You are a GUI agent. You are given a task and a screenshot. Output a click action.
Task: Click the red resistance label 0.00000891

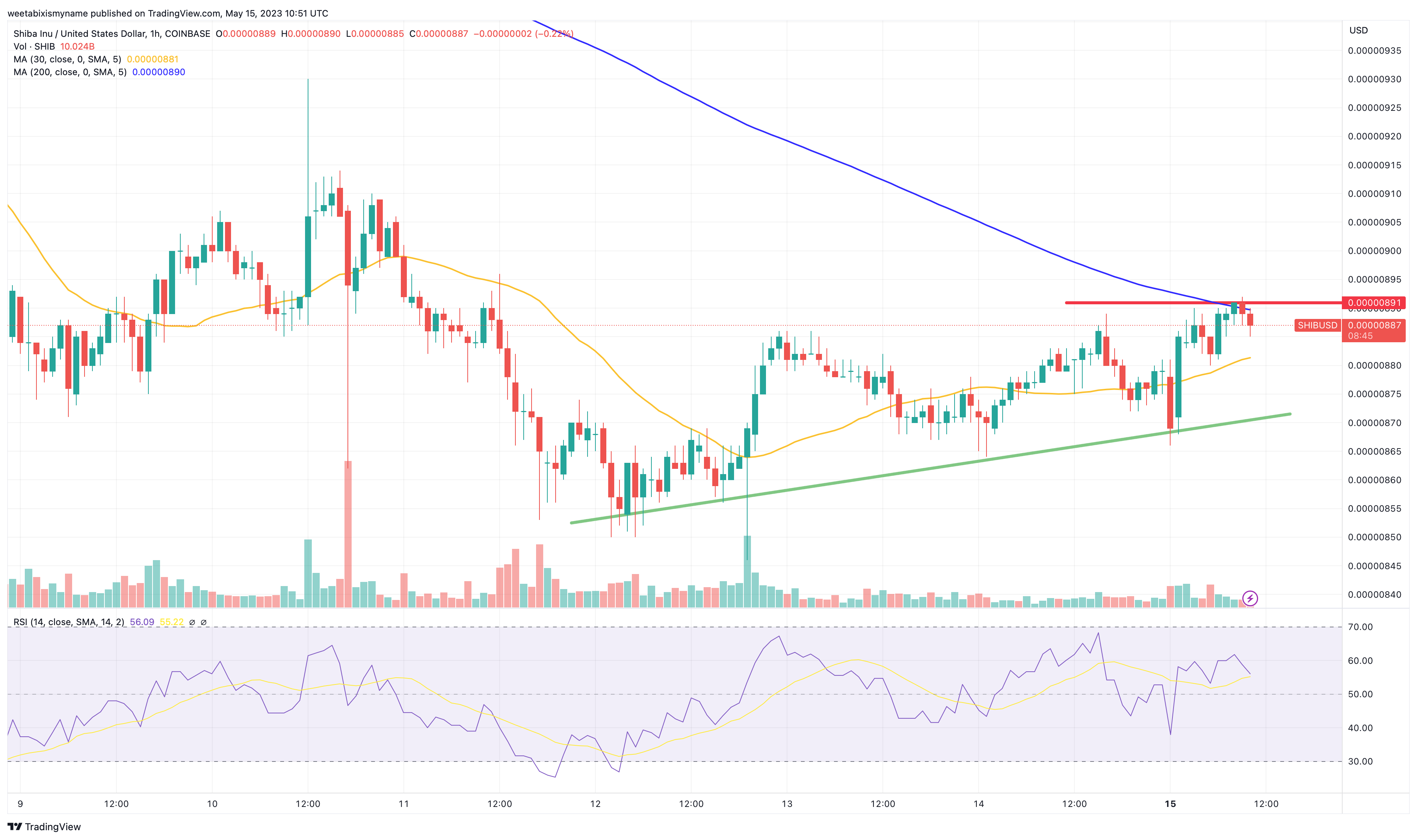click(x=1375, y=303)
